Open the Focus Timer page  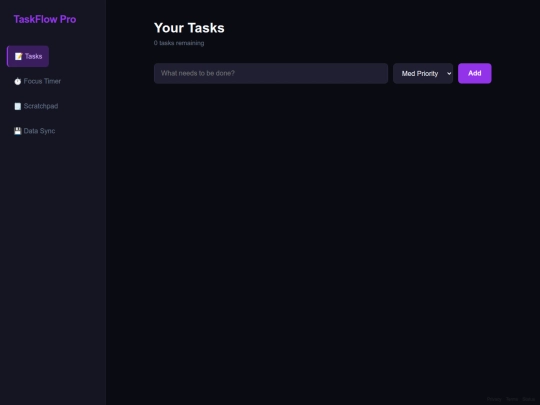coord(37,81)
